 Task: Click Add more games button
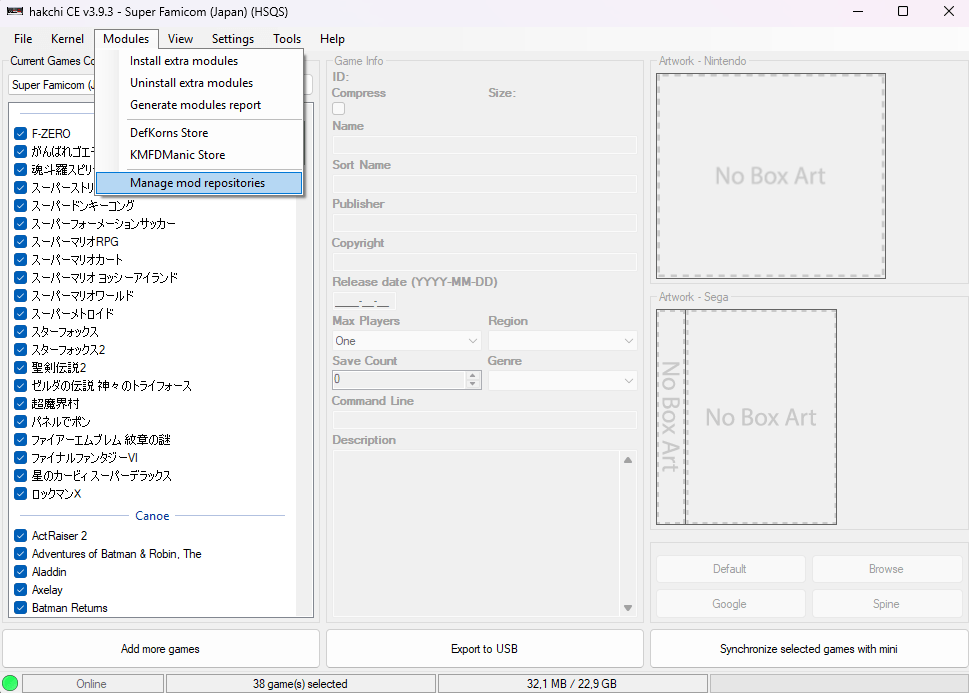(x=161, y=648)
